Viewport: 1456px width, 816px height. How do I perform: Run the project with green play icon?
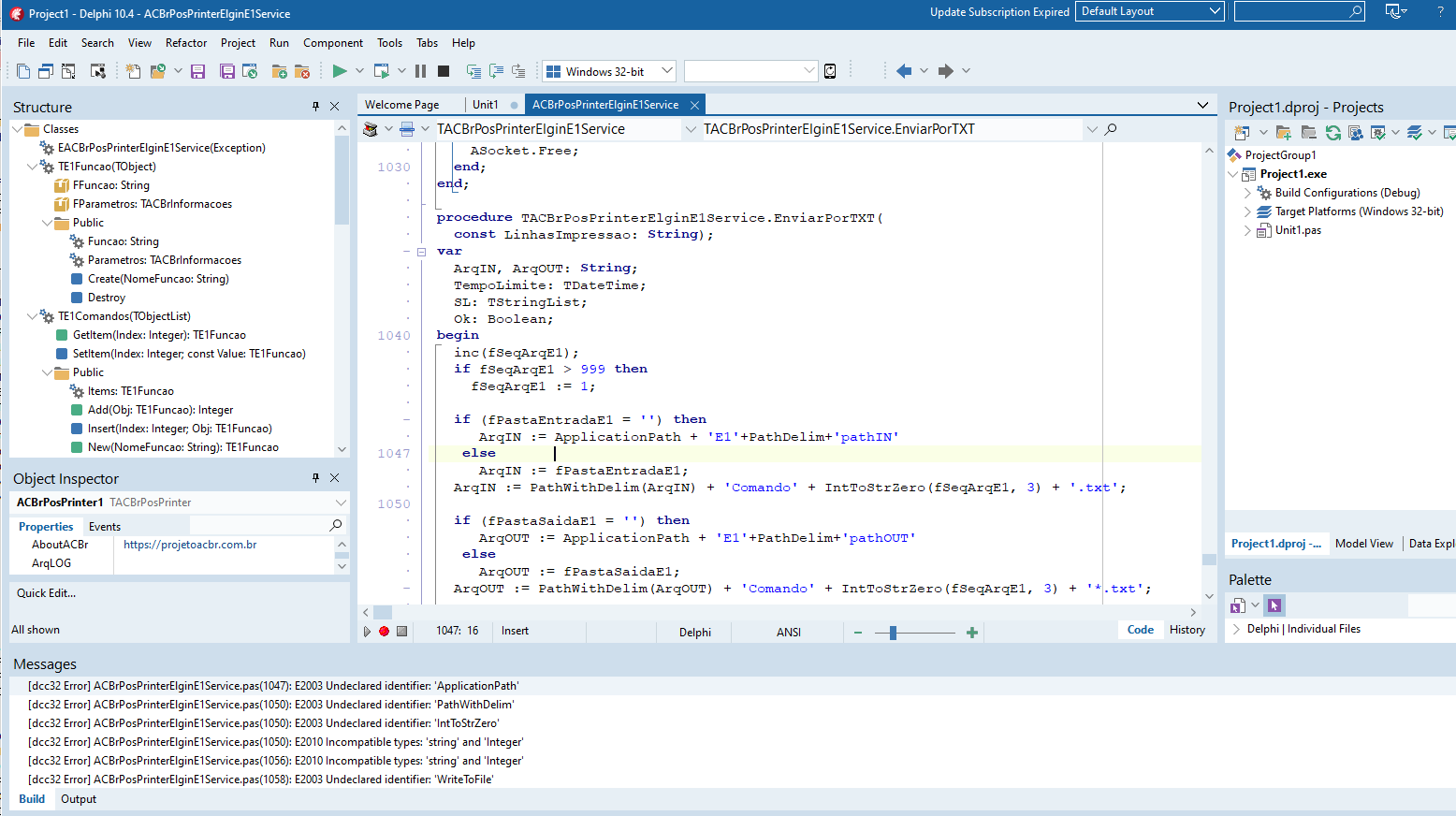click(x=340, y=71)
